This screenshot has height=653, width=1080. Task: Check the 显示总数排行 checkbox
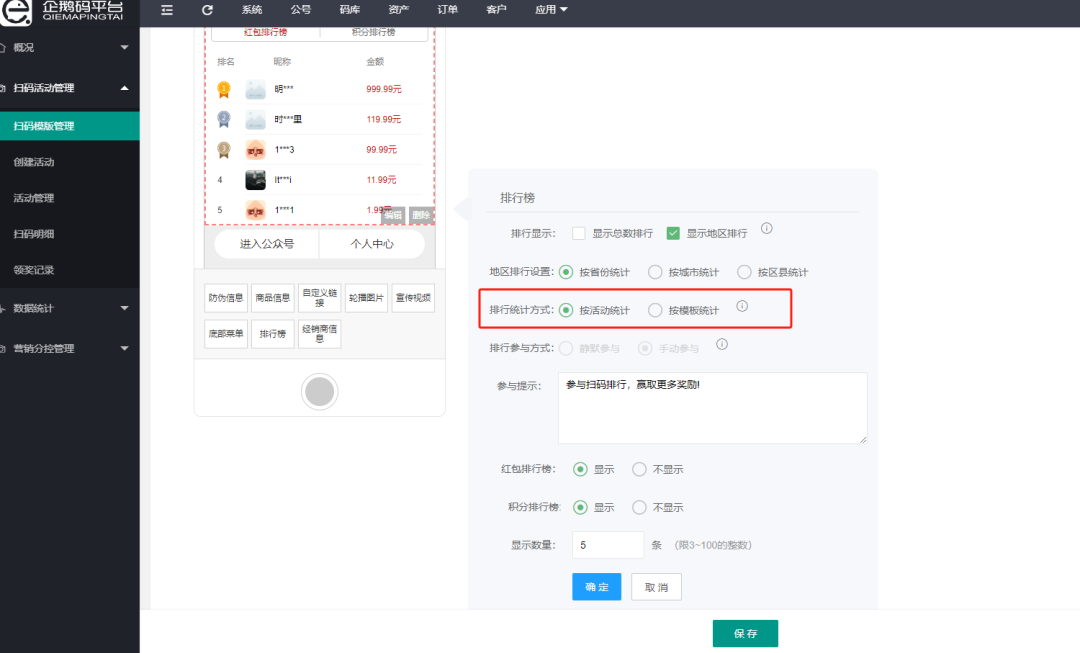tap(579, 233)
